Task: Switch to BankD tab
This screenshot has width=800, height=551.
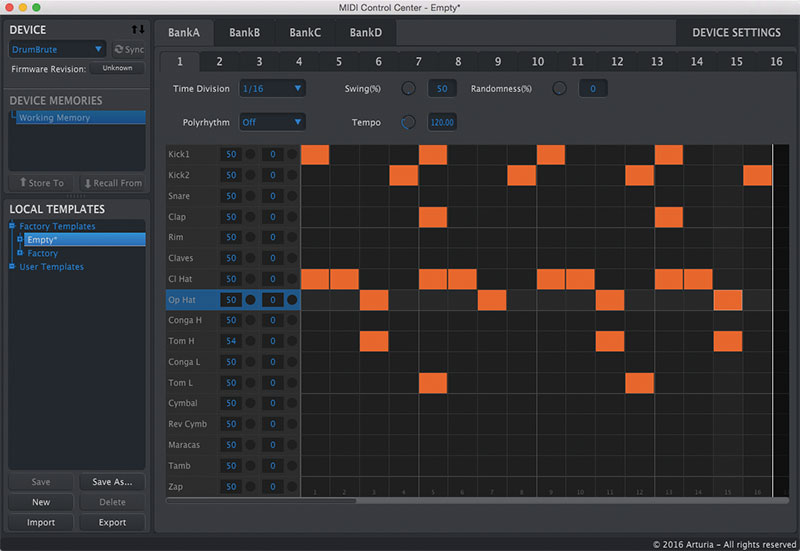Action: (366, 33)
